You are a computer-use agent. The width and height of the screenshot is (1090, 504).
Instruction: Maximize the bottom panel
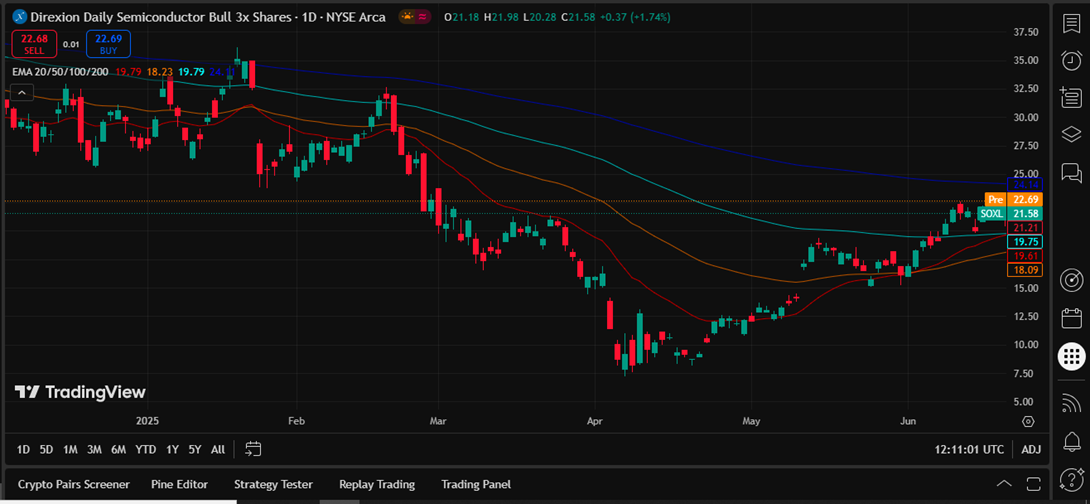click(x=1033, y=484)
